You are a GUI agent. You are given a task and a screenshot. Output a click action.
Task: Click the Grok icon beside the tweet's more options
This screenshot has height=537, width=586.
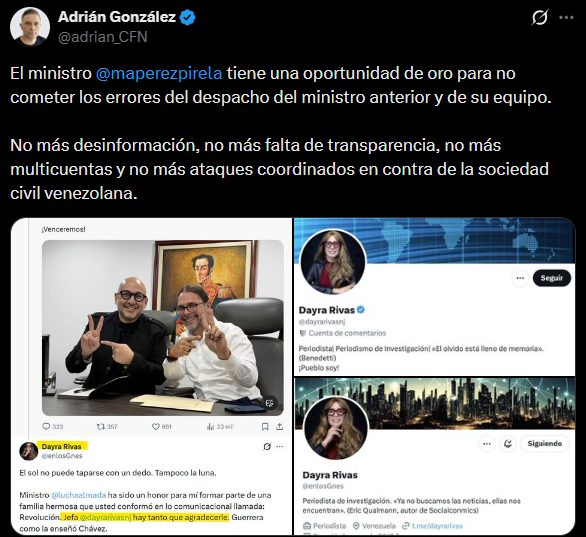540,17
